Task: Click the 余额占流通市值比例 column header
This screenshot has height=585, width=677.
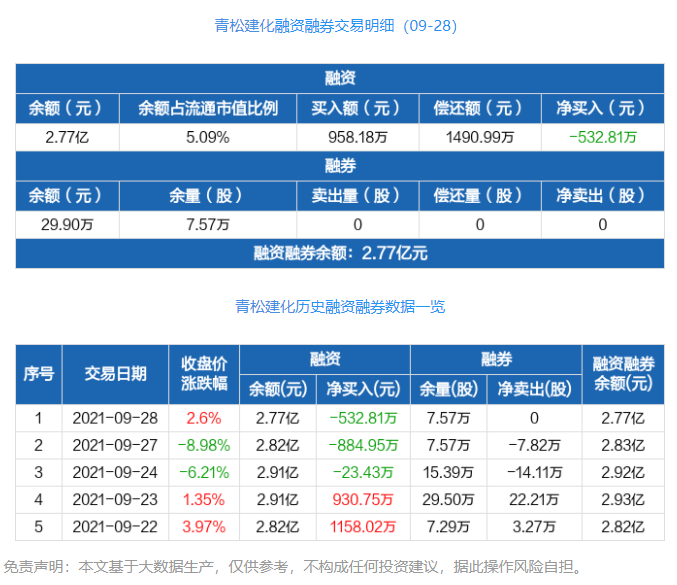Action: pyautogui.click(x=208, y=108)
